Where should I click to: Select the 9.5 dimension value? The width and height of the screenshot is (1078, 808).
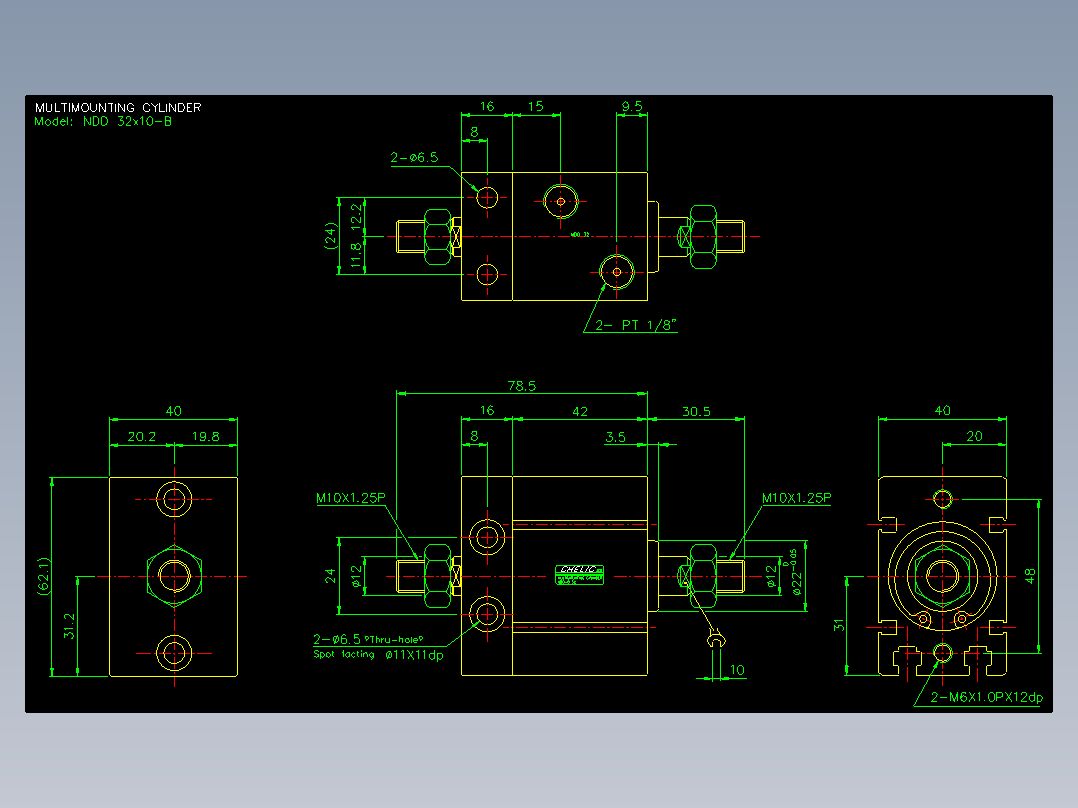pos(632,106)
